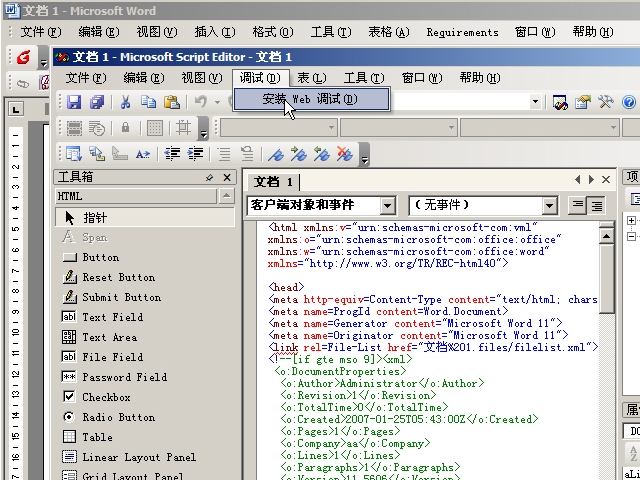This screenshot has width=640, height=480.
Task: Open Word's Requirements menu
Action: [462, 32]
